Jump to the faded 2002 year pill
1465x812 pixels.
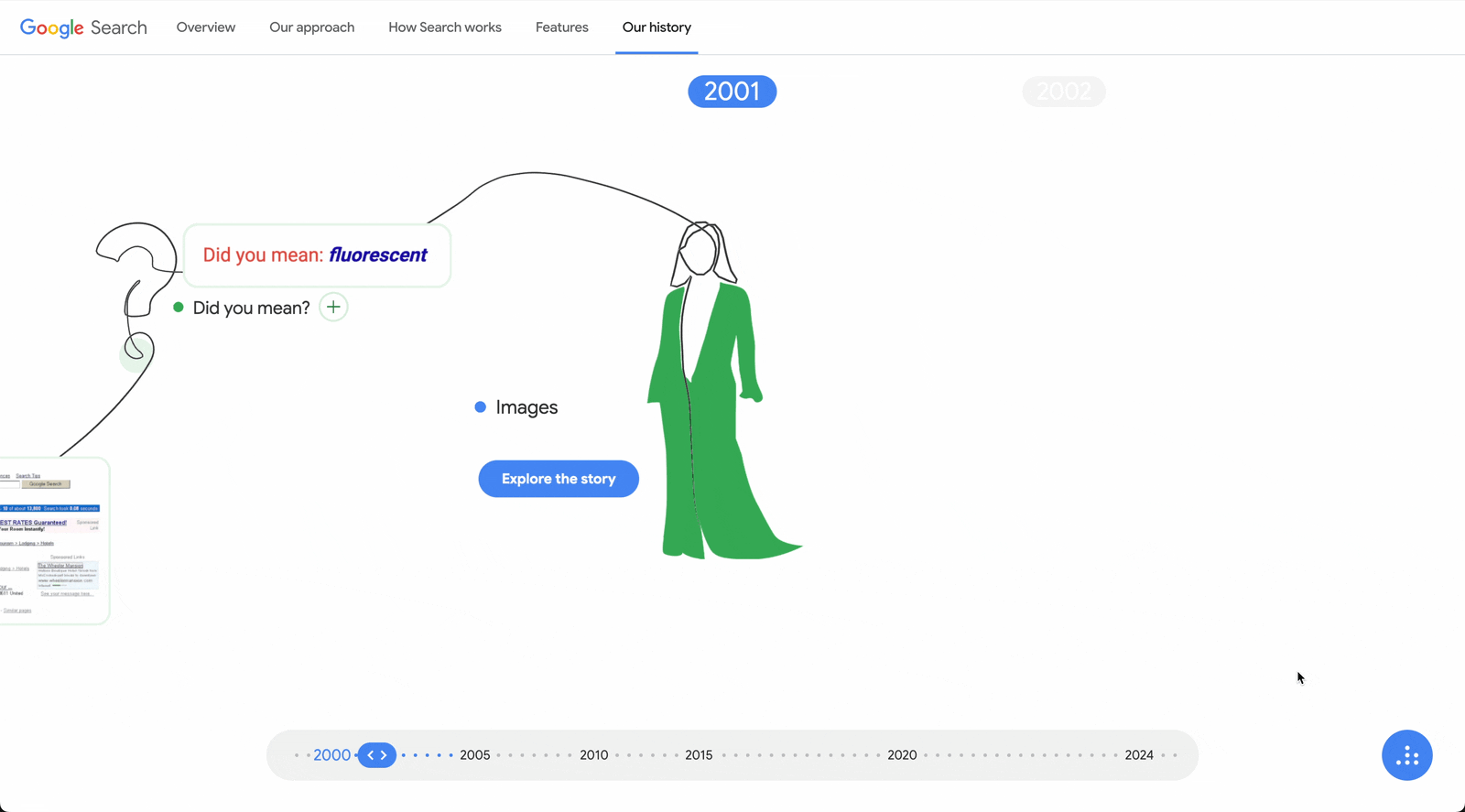(1064, 92)
